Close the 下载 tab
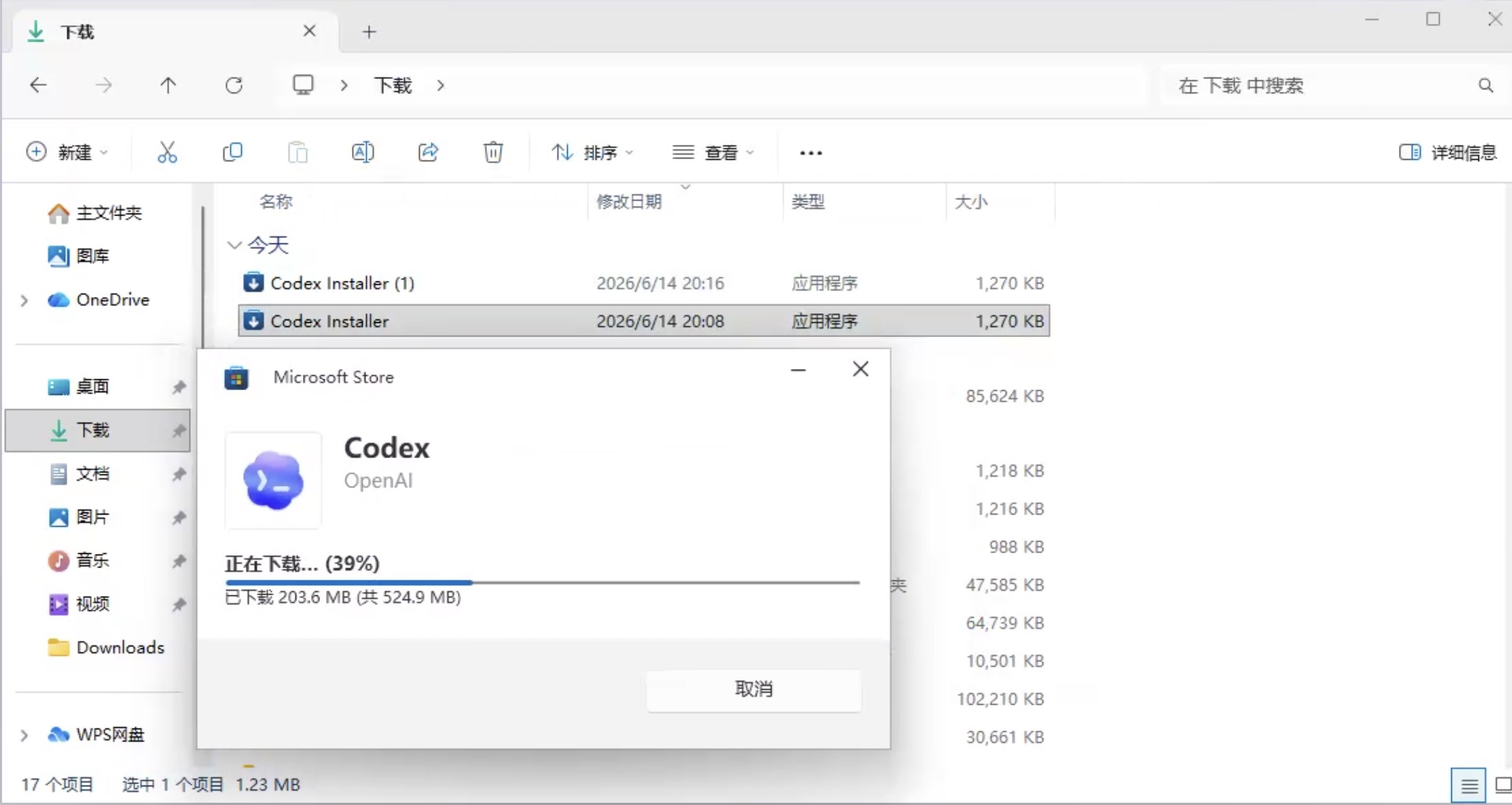The width and height of the screenshot is (1512, 805). point(310,31)
